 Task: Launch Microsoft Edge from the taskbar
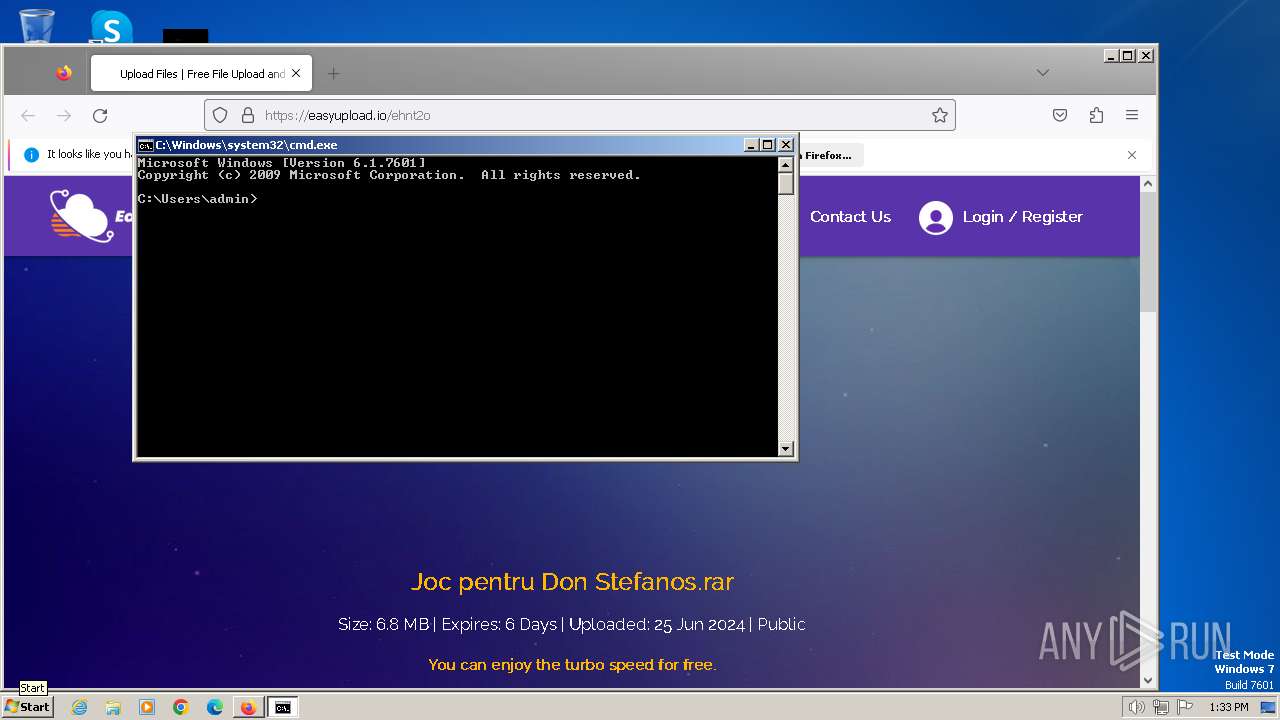click(x=215, y=707)
